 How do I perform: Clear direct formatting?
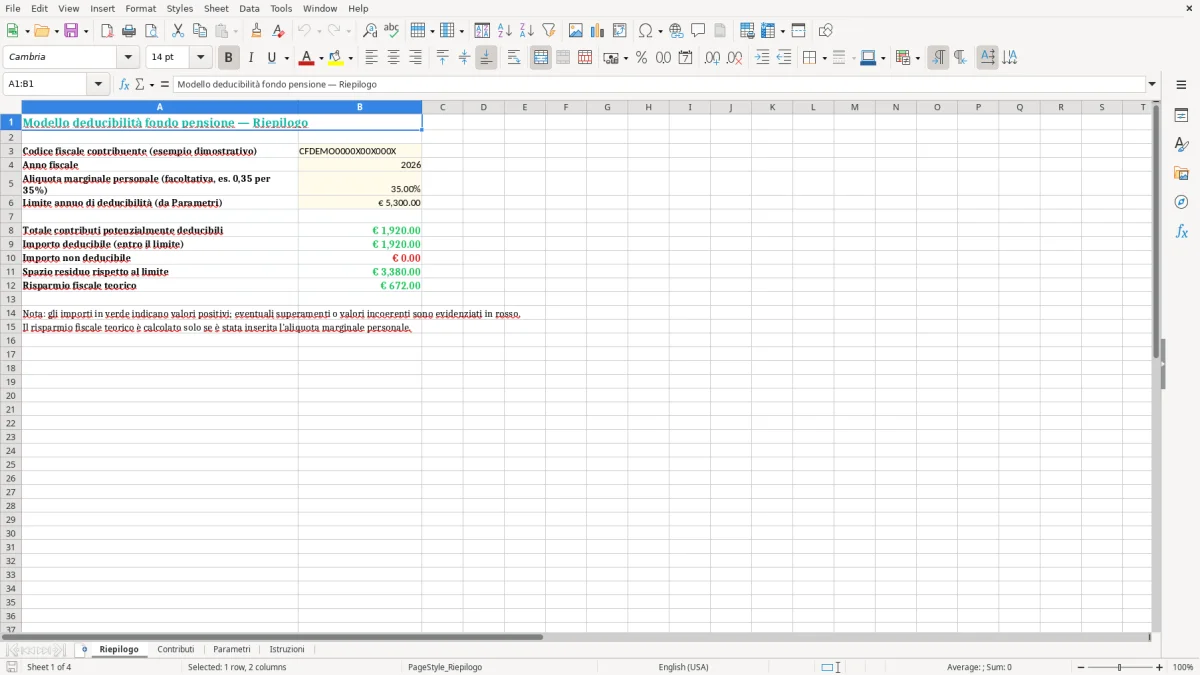(279, 31)
